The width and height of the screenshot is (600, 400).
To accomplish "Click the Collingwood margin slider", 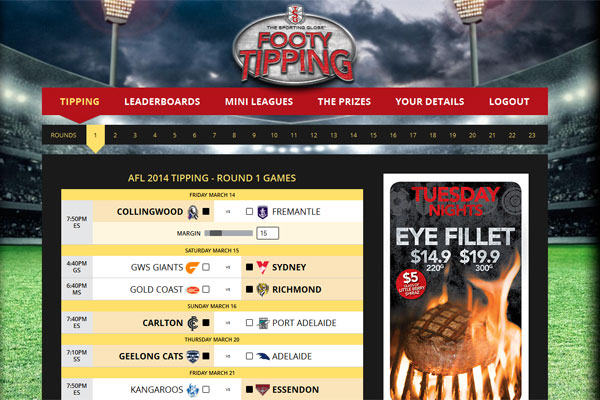I will pos(228,233).
